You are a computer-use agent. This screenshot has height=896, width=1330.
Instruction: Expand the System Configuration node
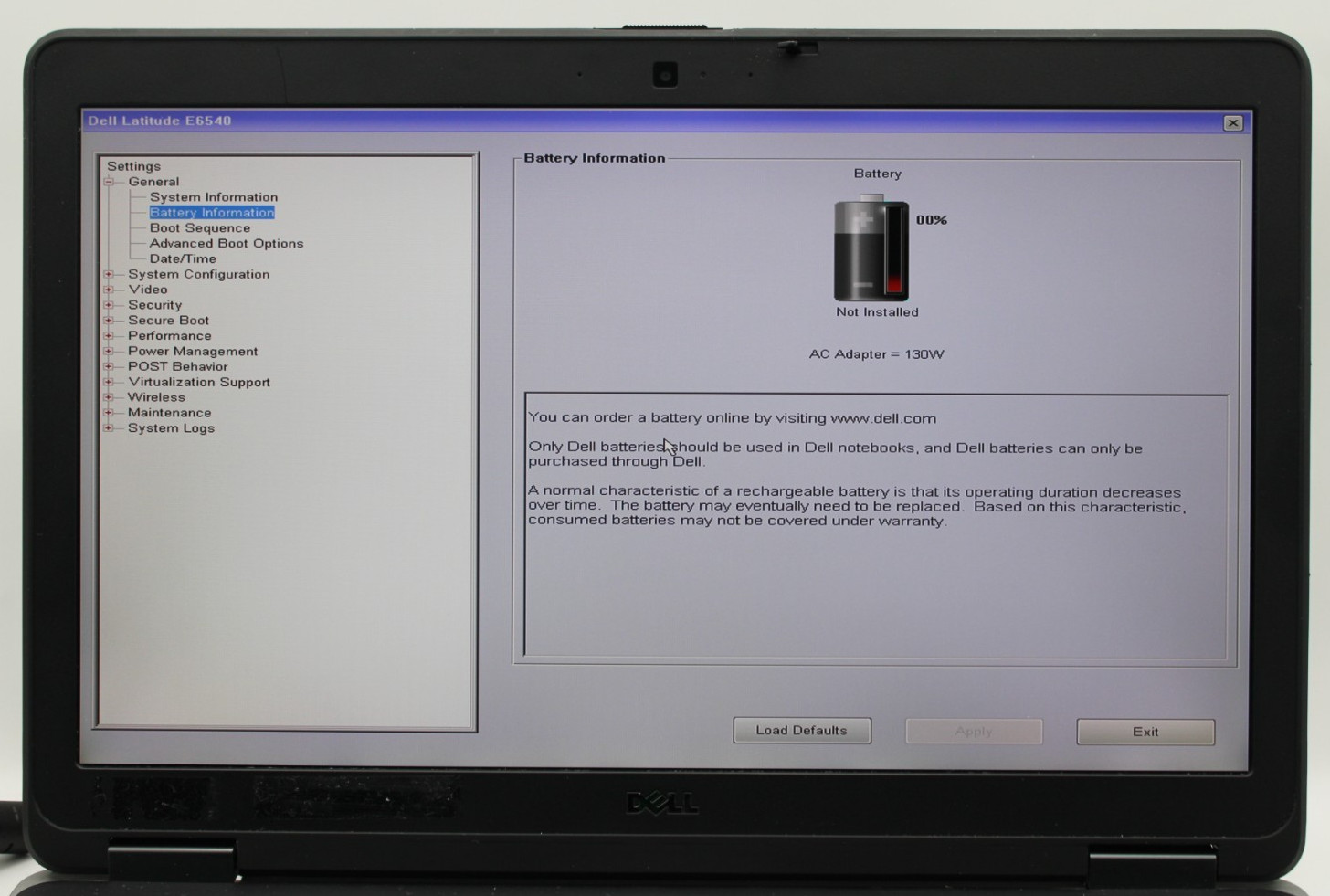point(109,274)
